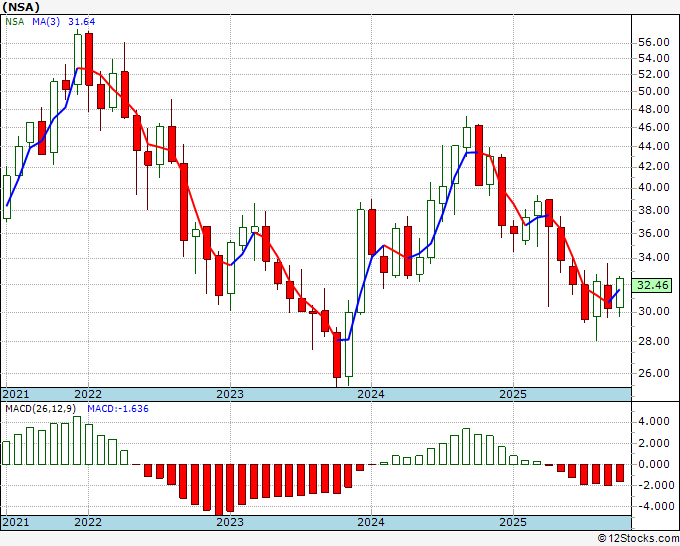The height and width of the screenshot is (546, 680).
Task: Click the last red MACD bar in 2025
Action: 620,473
